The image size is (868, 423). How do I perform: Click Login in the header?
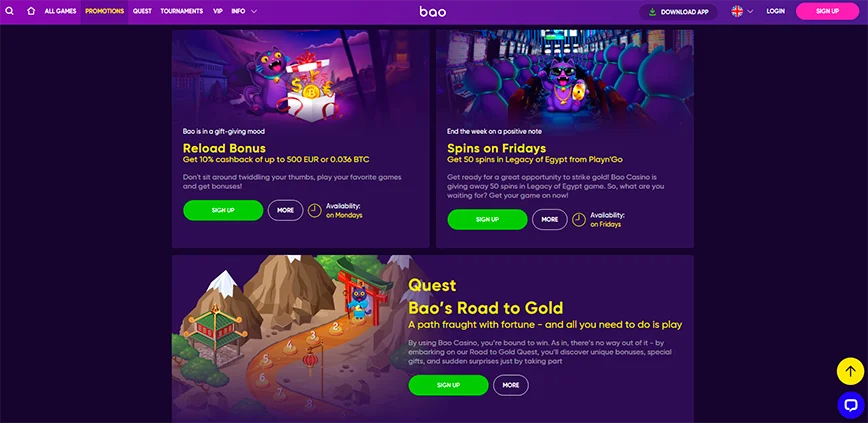pyautogui.click(x=775, y=11)
